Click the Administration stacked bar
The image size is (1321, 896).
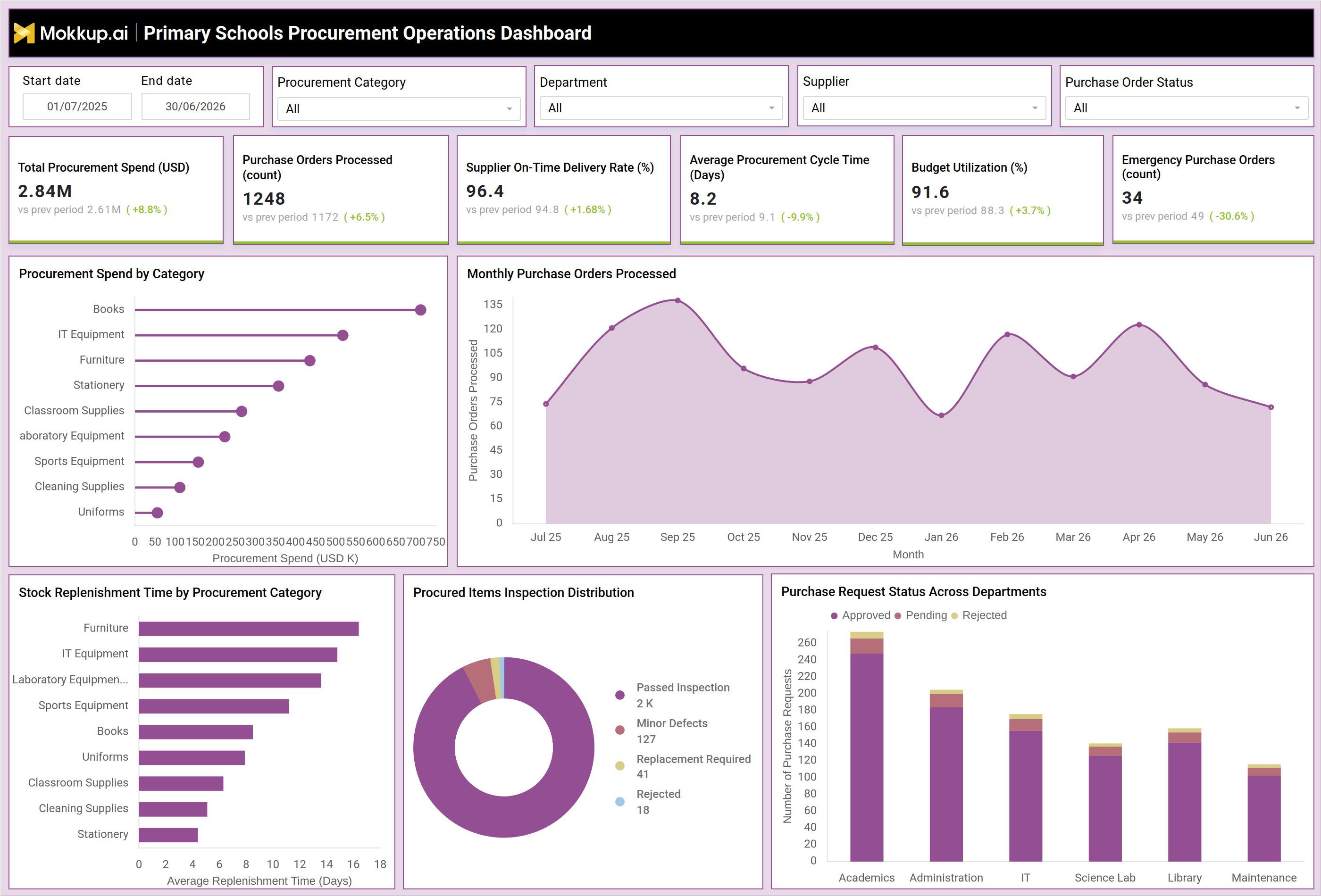(946, 776)
